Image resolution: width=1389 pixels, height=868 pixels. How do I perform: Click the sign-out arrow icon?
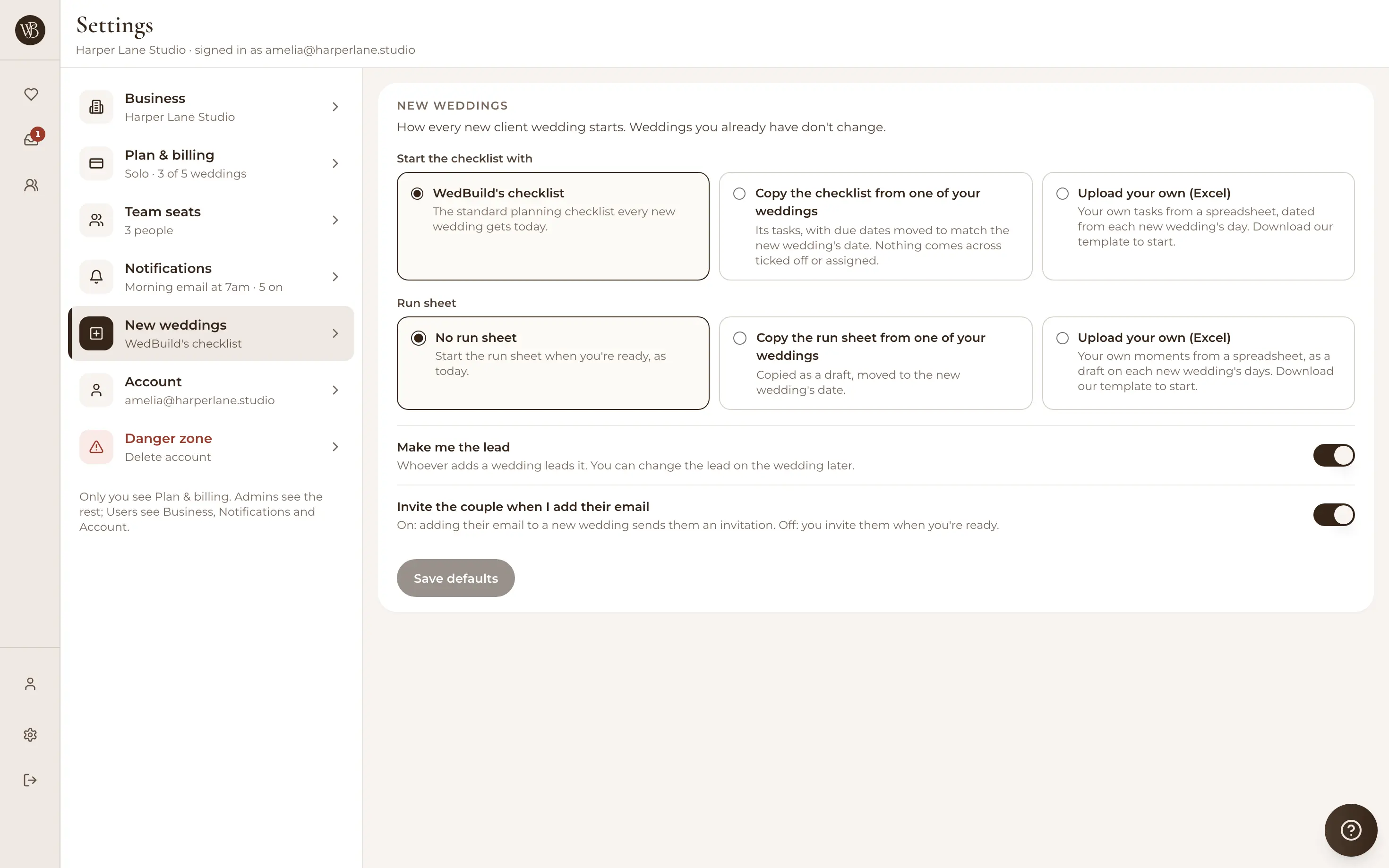point(30,780)
